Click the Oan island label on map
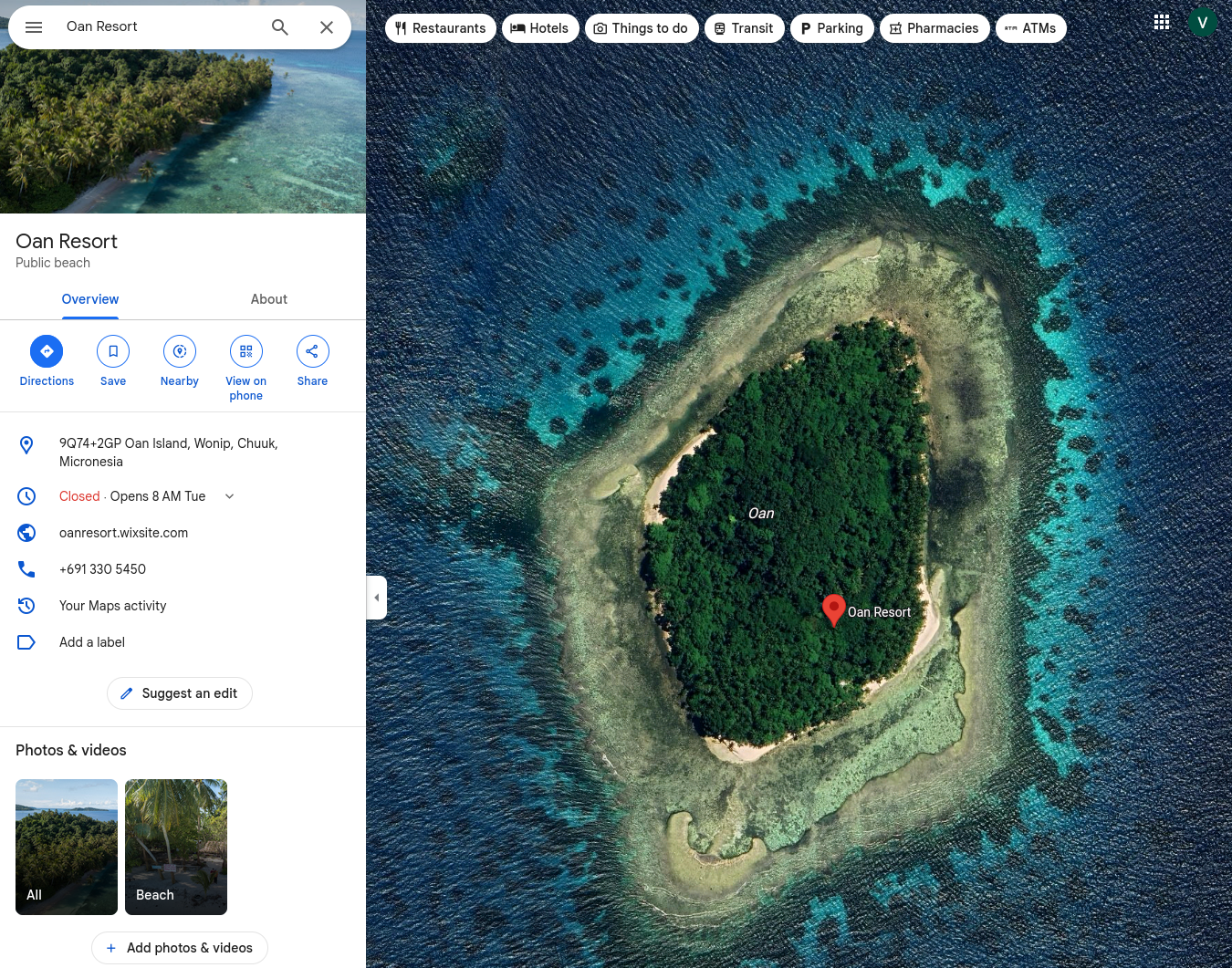This screenshot has height=968, width=1232. coord(761,514)
